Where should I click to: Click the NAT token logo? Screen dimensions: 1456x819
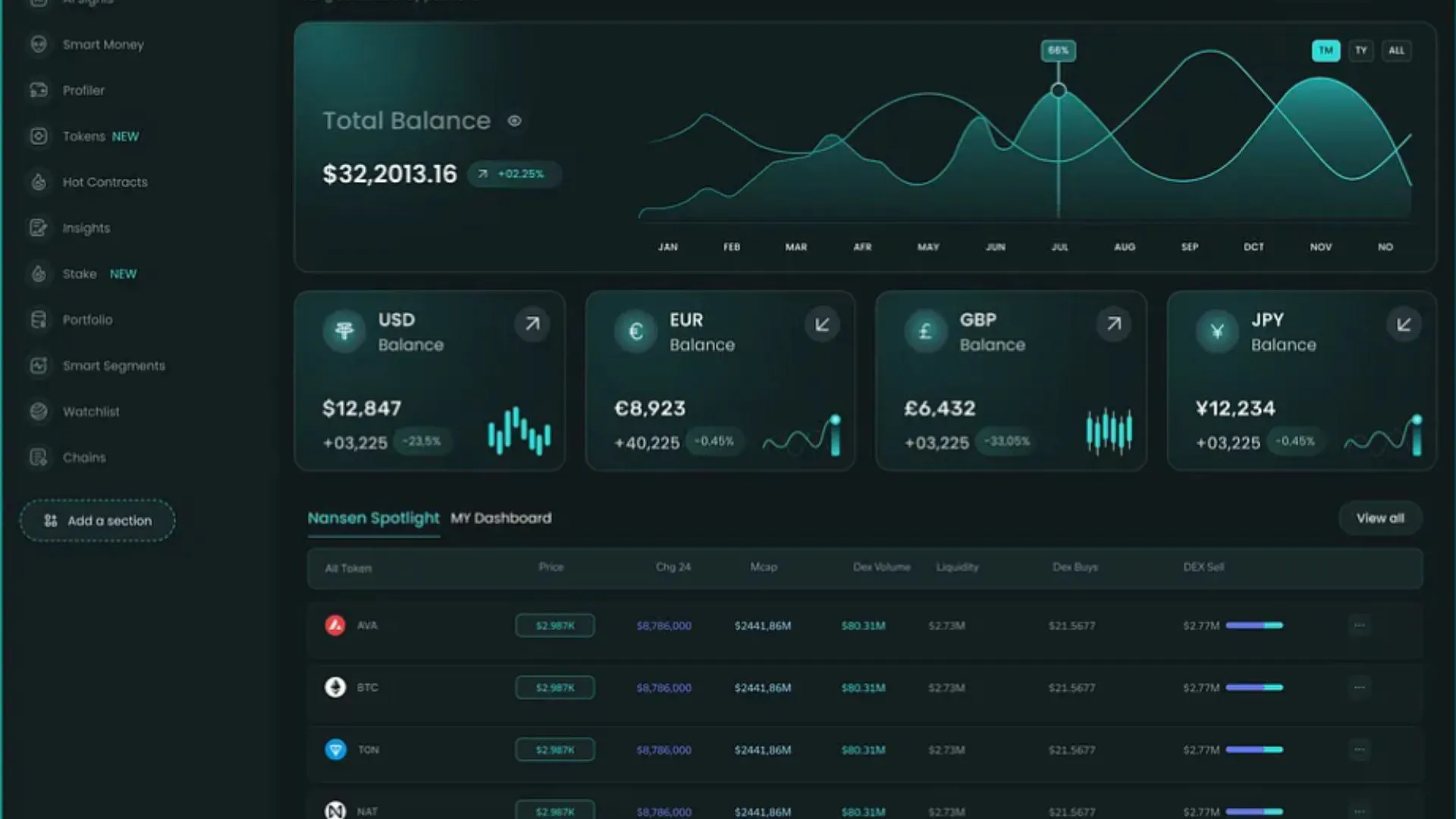point(335,810)
